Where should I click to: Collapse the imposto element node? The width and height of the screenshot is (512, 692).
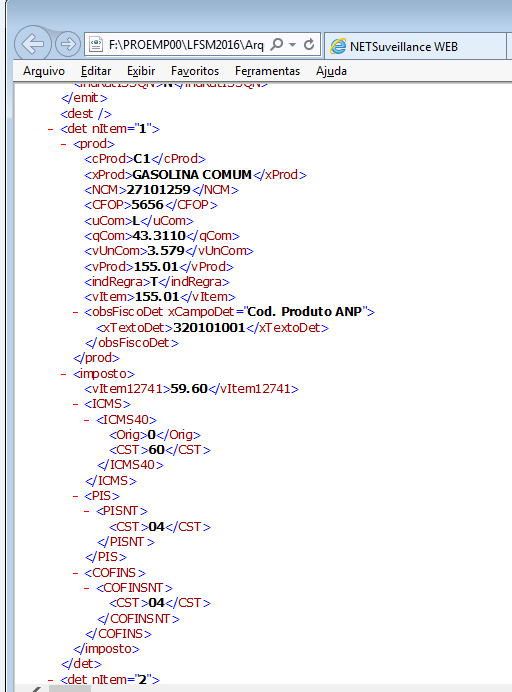coord(64,374)
